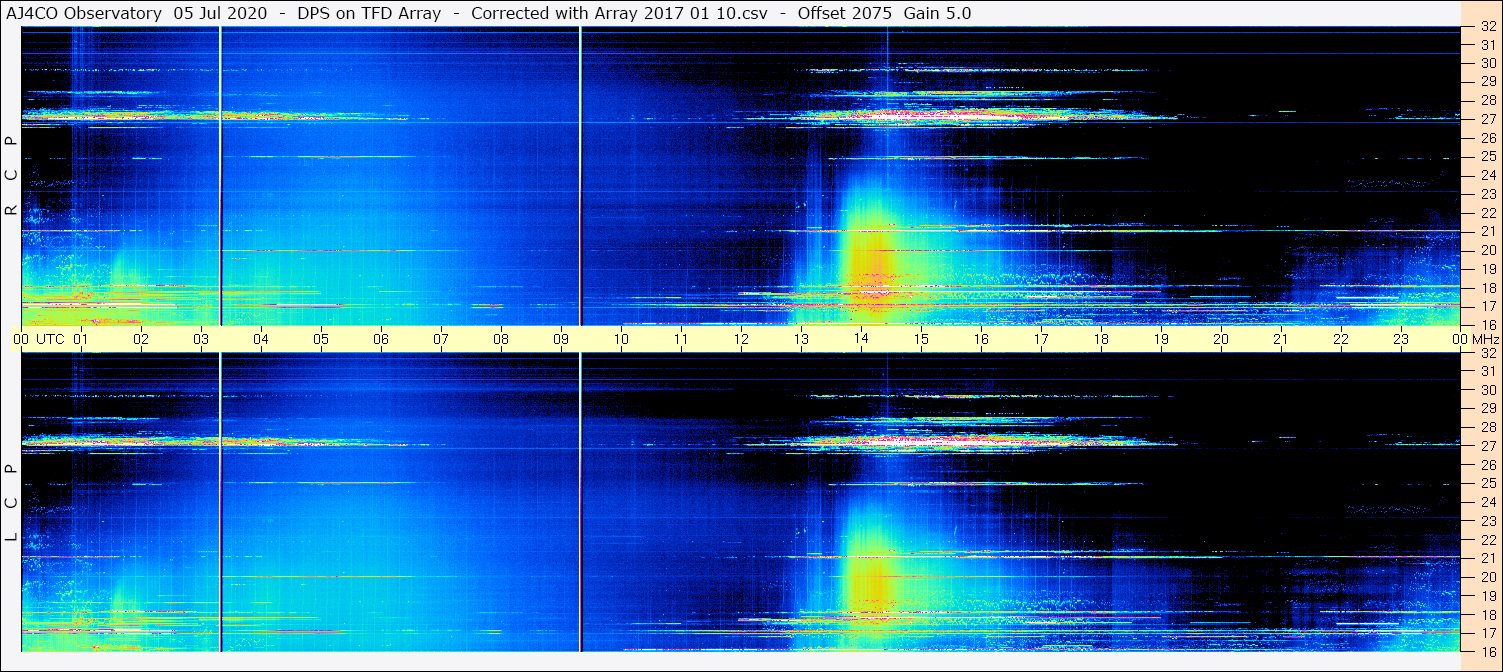1503x672 pixels.
Task: Select hour 06 on the UTC axis
Action: (381, 339)
